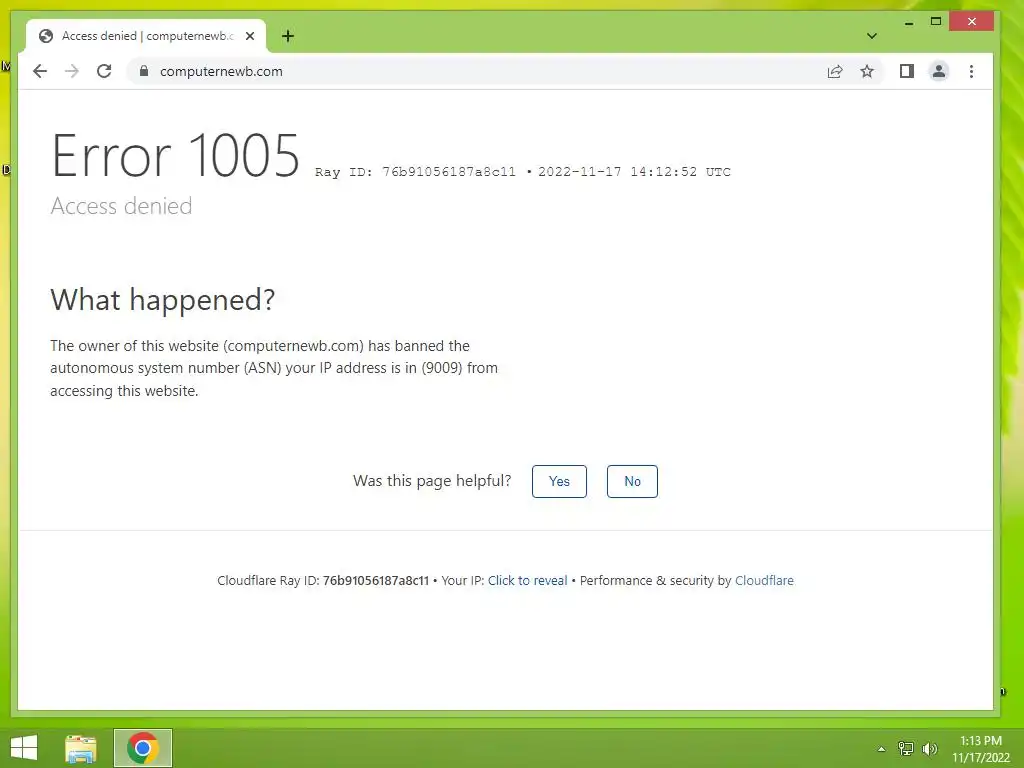1024x768 pixels.
Task: View site security lock information
Action: pyautogui.click(x=144, y=71)
